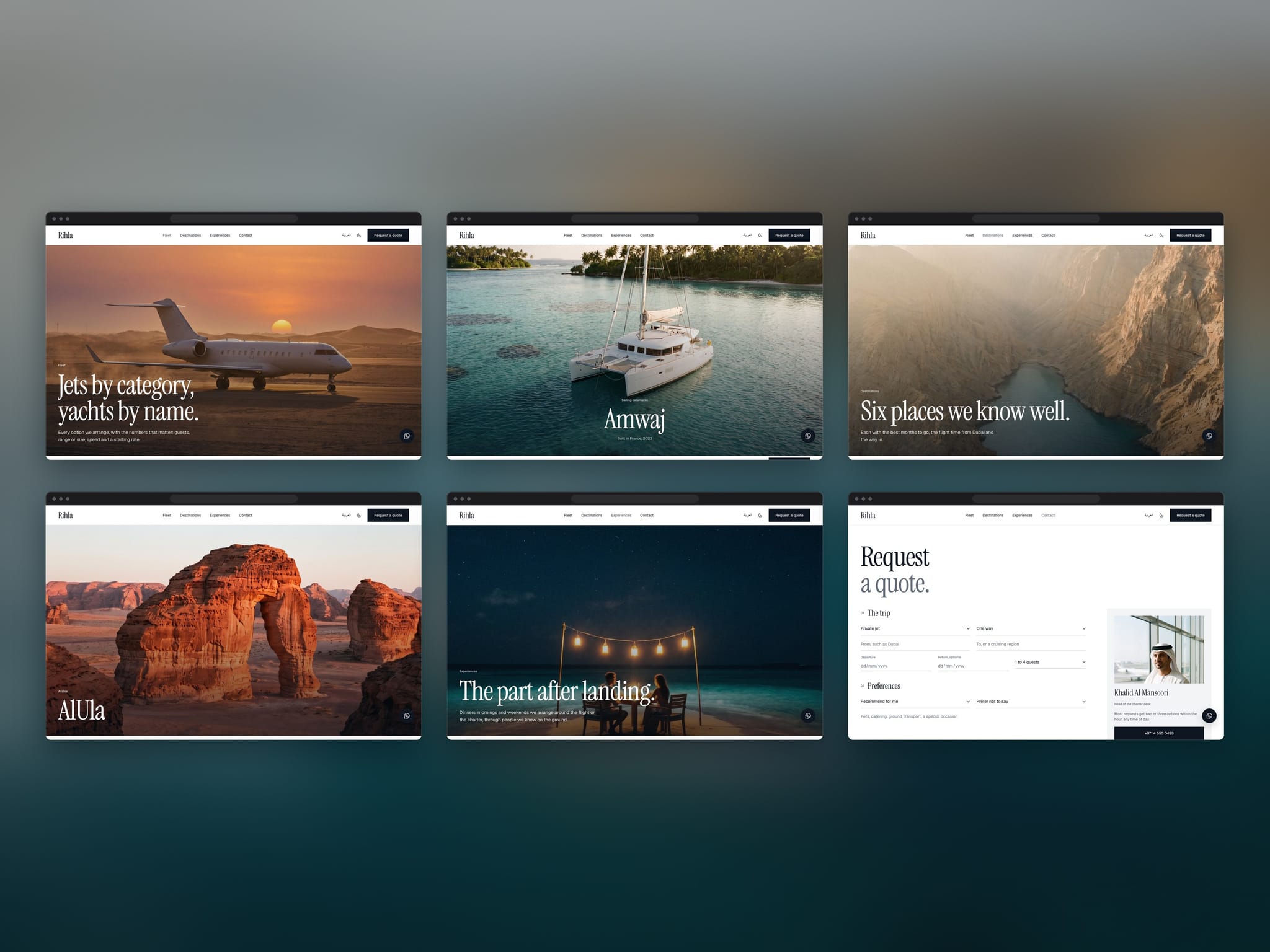
Task: Click the Rihla logo above the jet photo
Action: 66,236
